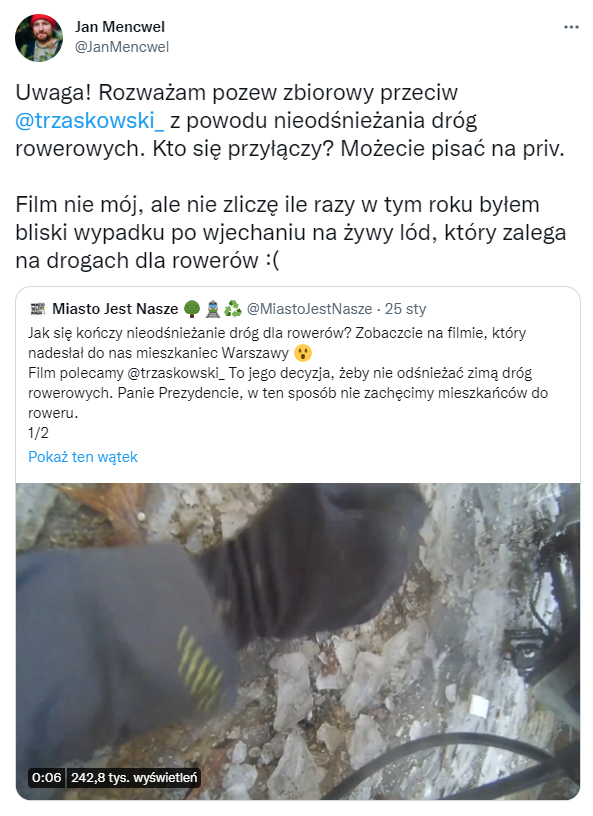Open the three-dot more options menu
This screenshot has width=593, height=816.
pos(571,27)
